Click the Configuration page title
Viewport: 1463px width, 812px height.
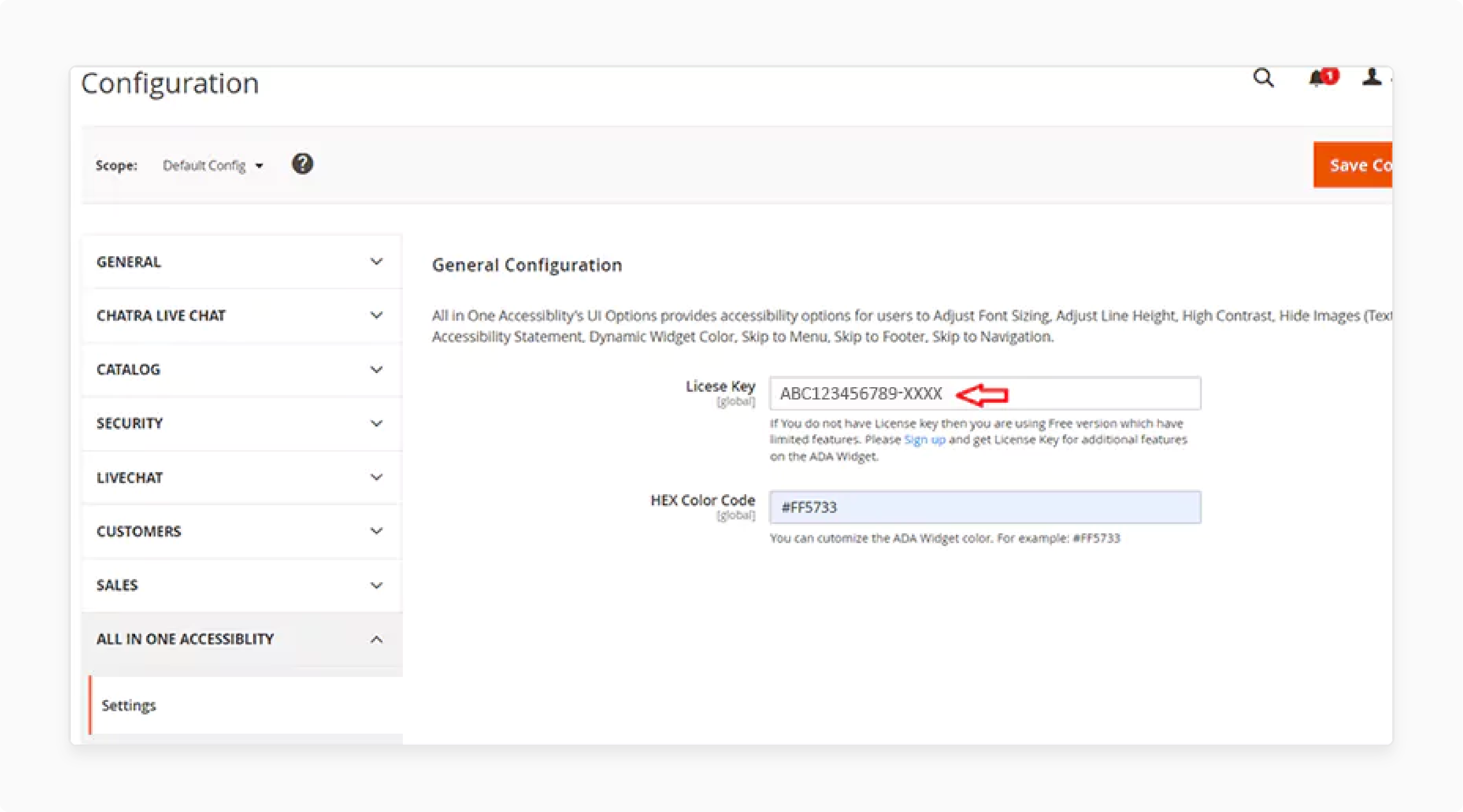(x=170, y=84)
